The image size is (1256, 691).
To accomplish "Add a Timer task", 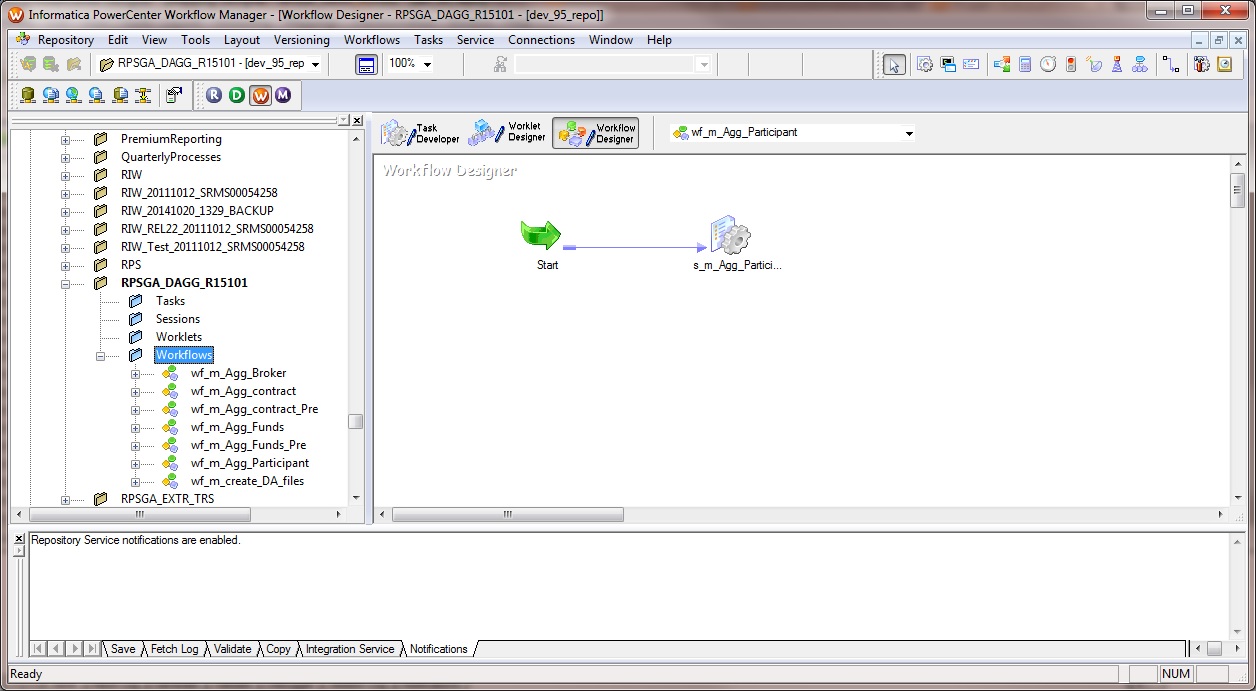I will point(1049,64).
